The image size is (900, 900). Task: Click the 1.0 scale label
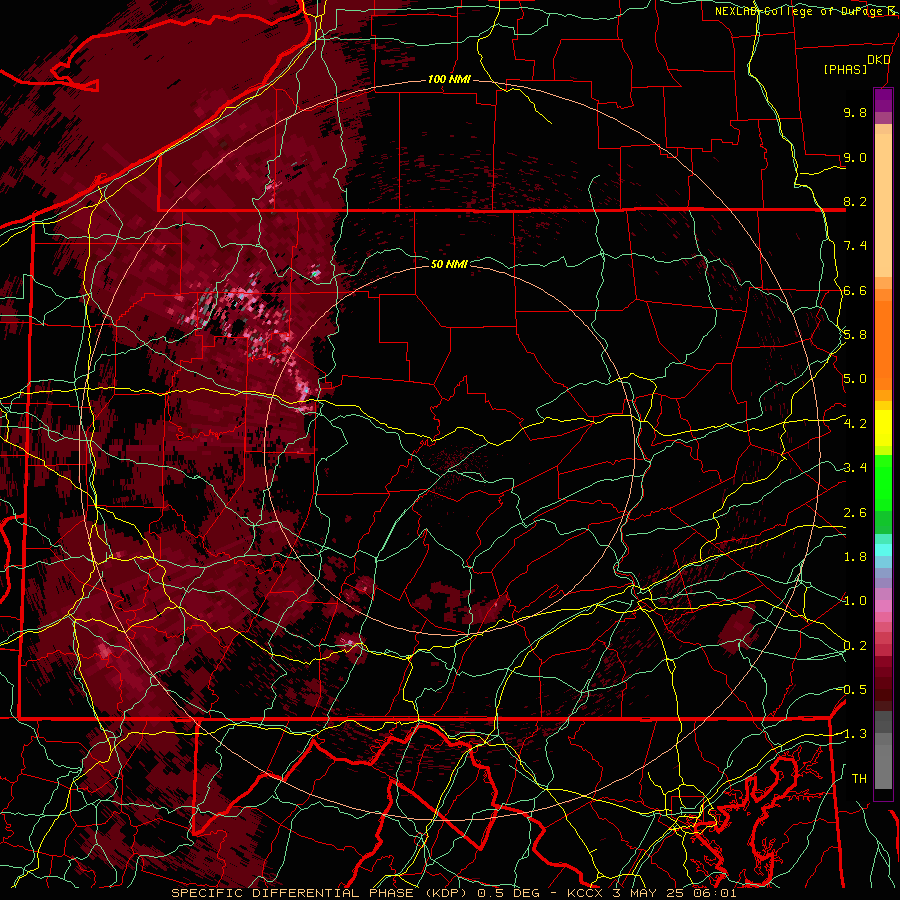tap(855, 601)
